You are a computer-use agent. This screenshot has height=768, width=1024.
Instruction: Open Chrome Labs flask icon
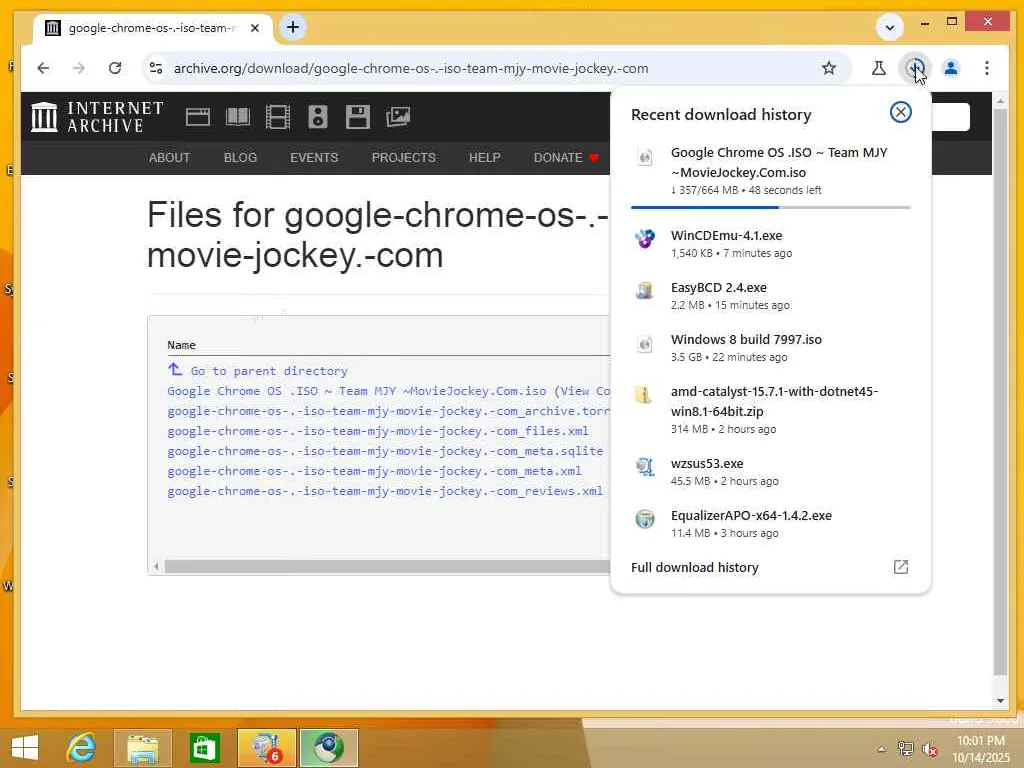[x=879, y=68]
